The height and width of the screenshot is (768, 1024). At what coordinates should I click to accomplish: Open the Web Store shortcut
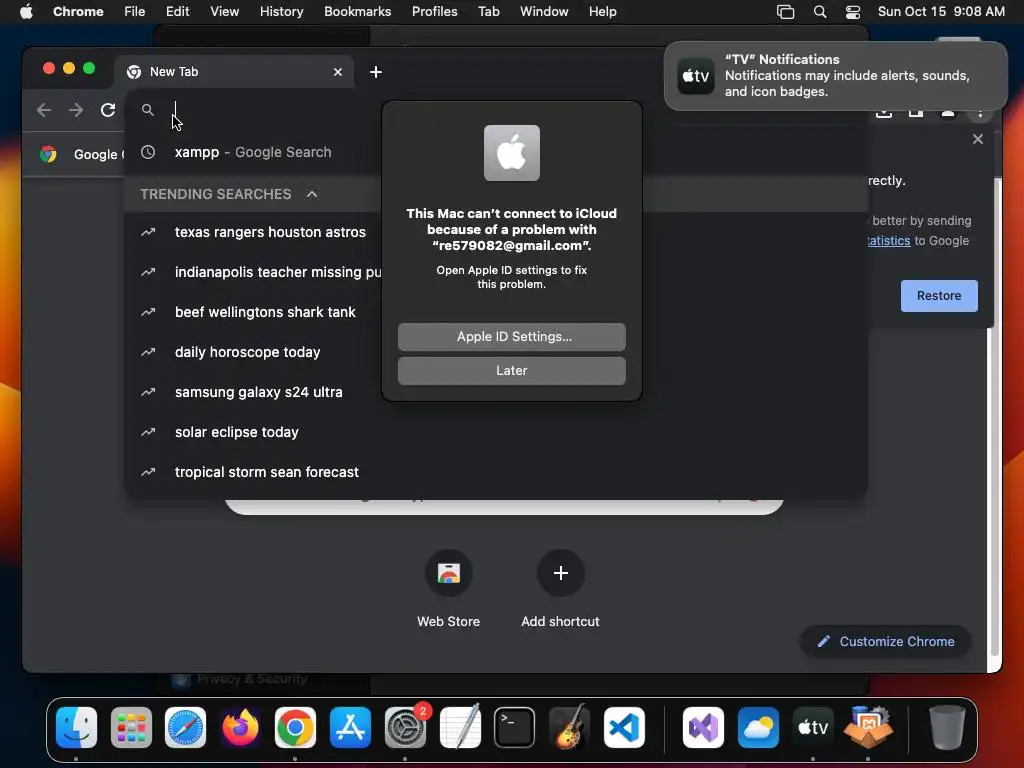[x=449, y=573]
